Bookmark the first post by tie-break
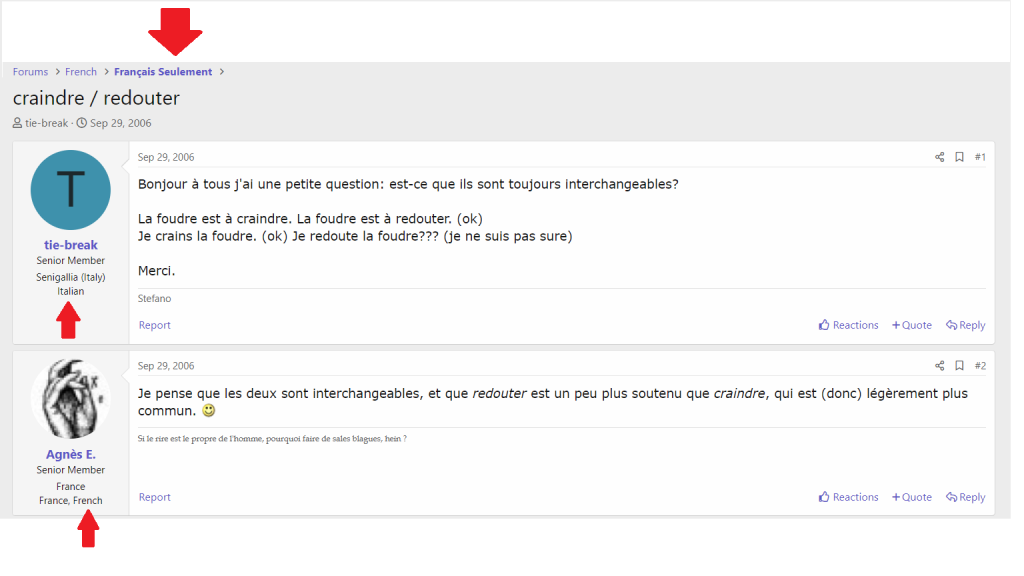 pos(959,157)
